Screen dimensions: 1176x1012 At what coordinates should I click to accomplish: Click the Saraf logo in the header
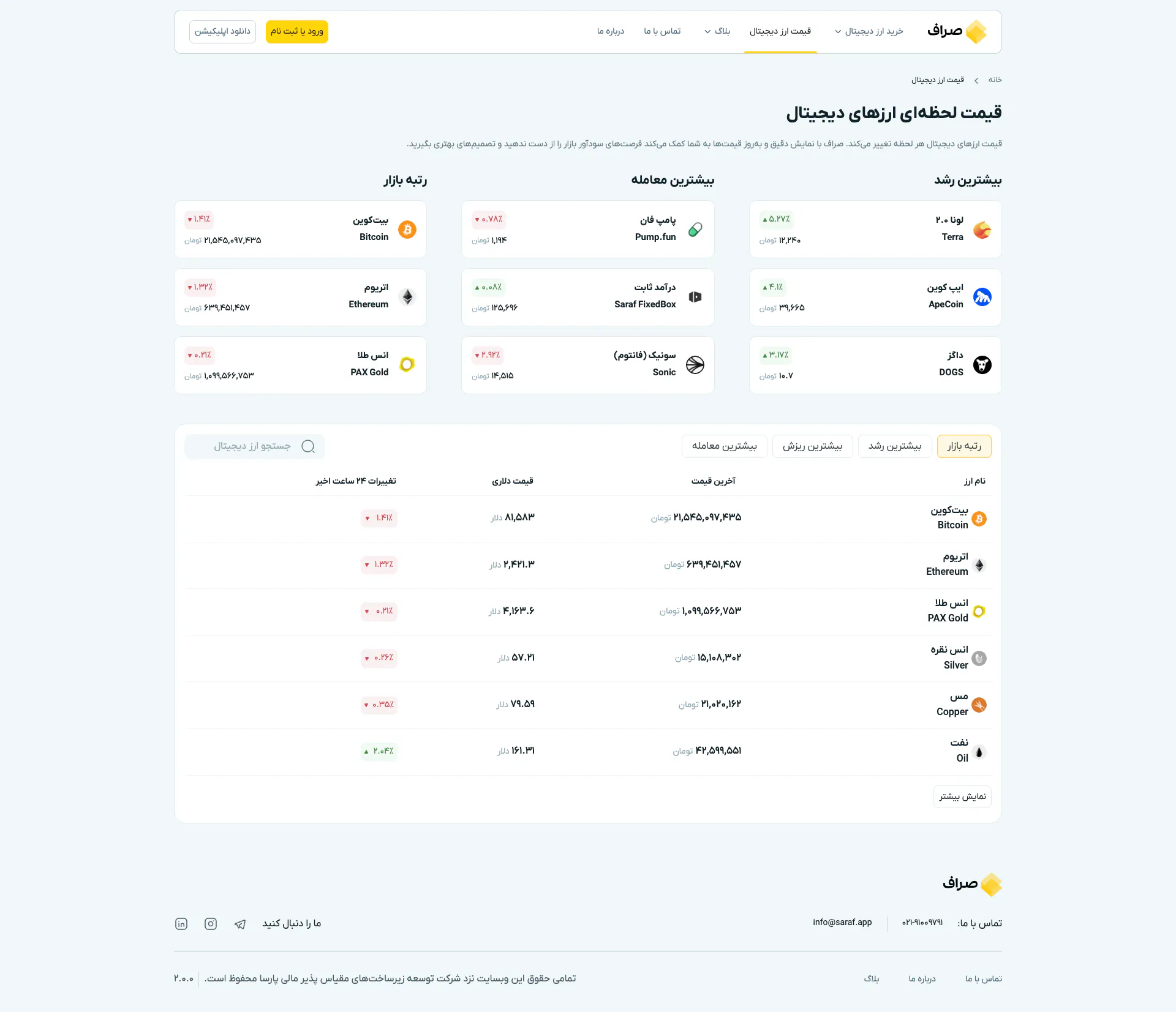tap(957, 31)
